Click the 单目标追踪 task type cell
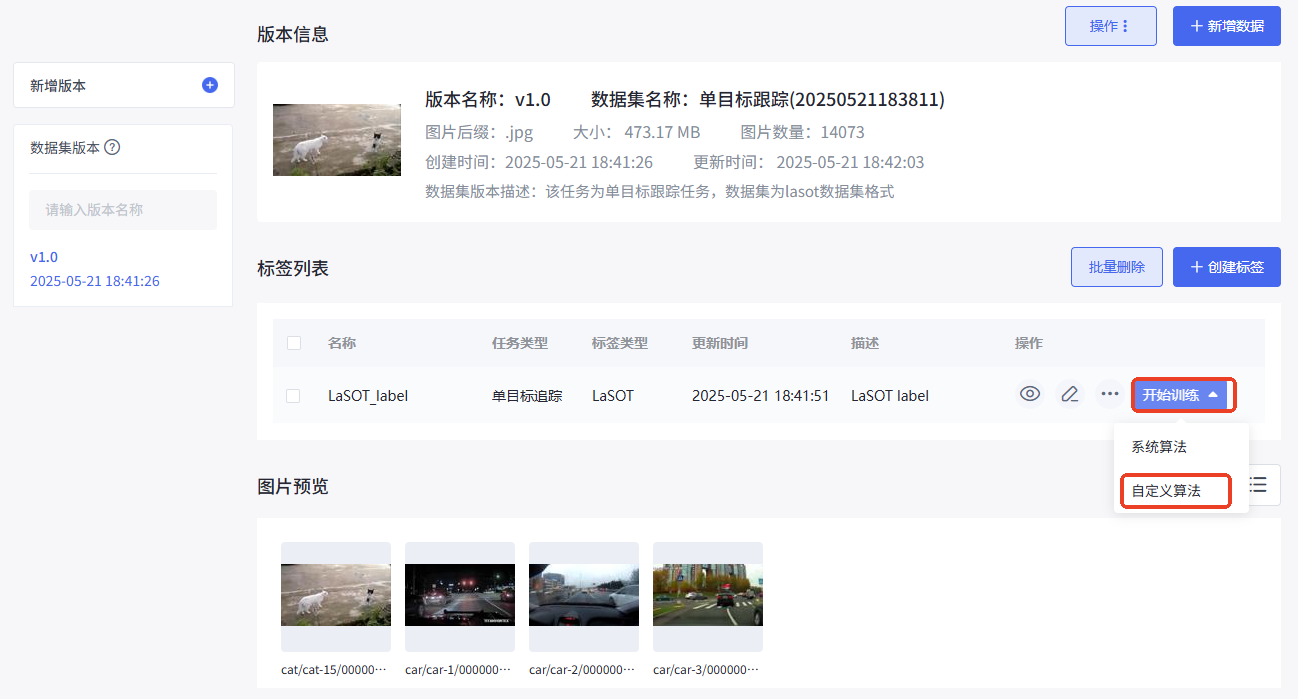This screenshot has height=699, width=1298. point(527,396)
